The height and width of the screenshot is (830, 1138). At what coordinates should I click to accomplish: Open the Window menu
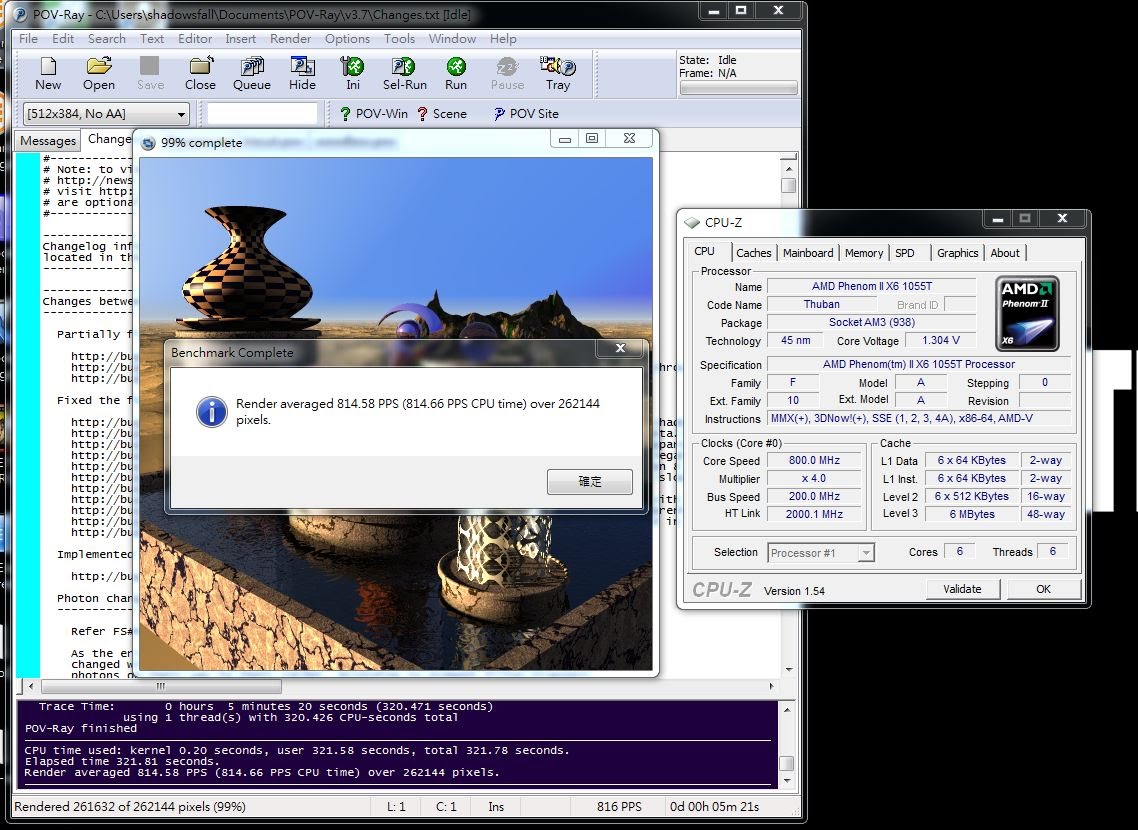coord(452,39)
